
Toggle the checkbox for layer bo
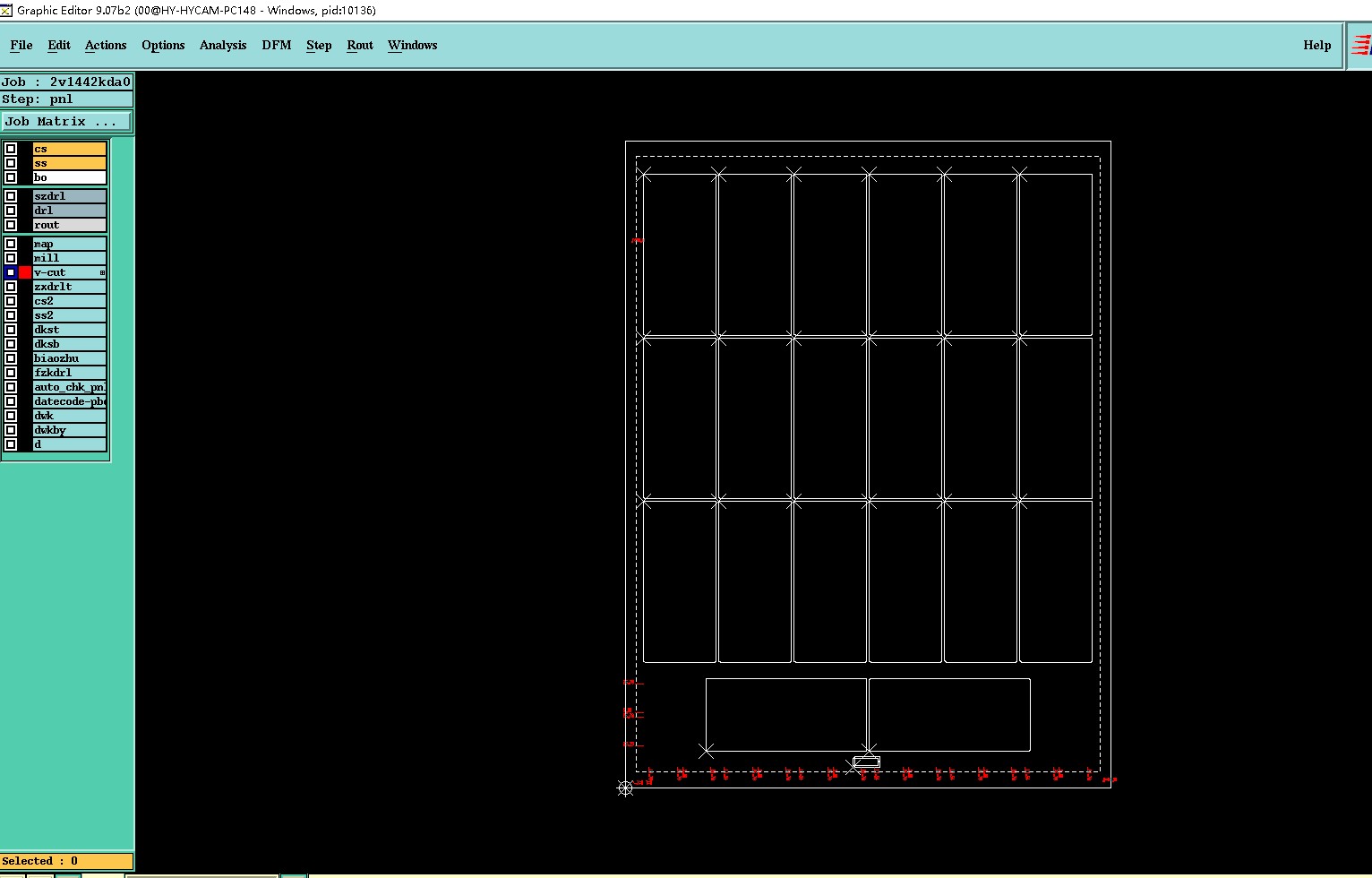click(x=11, y=177)
